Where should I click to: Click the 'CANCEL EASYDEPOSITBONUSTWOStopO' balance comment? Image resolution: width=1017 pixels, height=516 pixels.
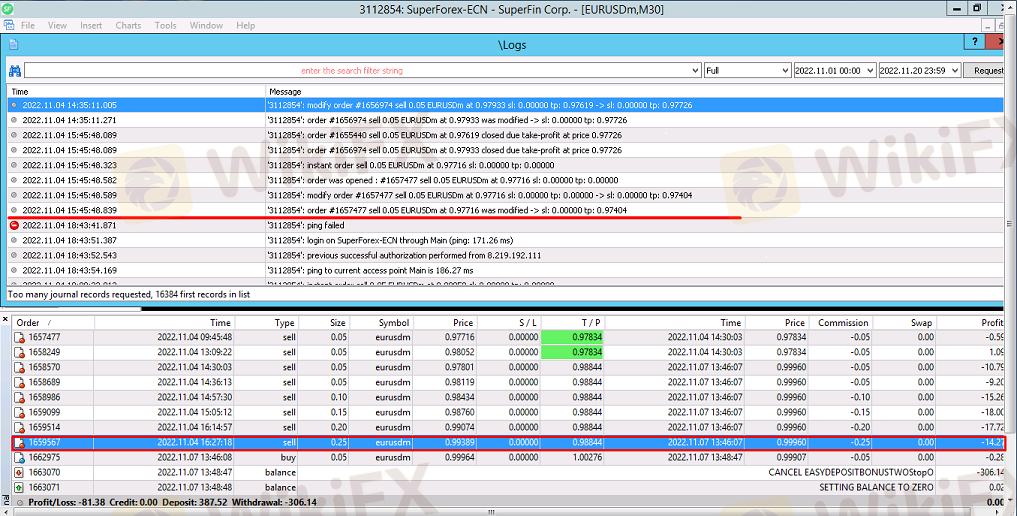850,472
